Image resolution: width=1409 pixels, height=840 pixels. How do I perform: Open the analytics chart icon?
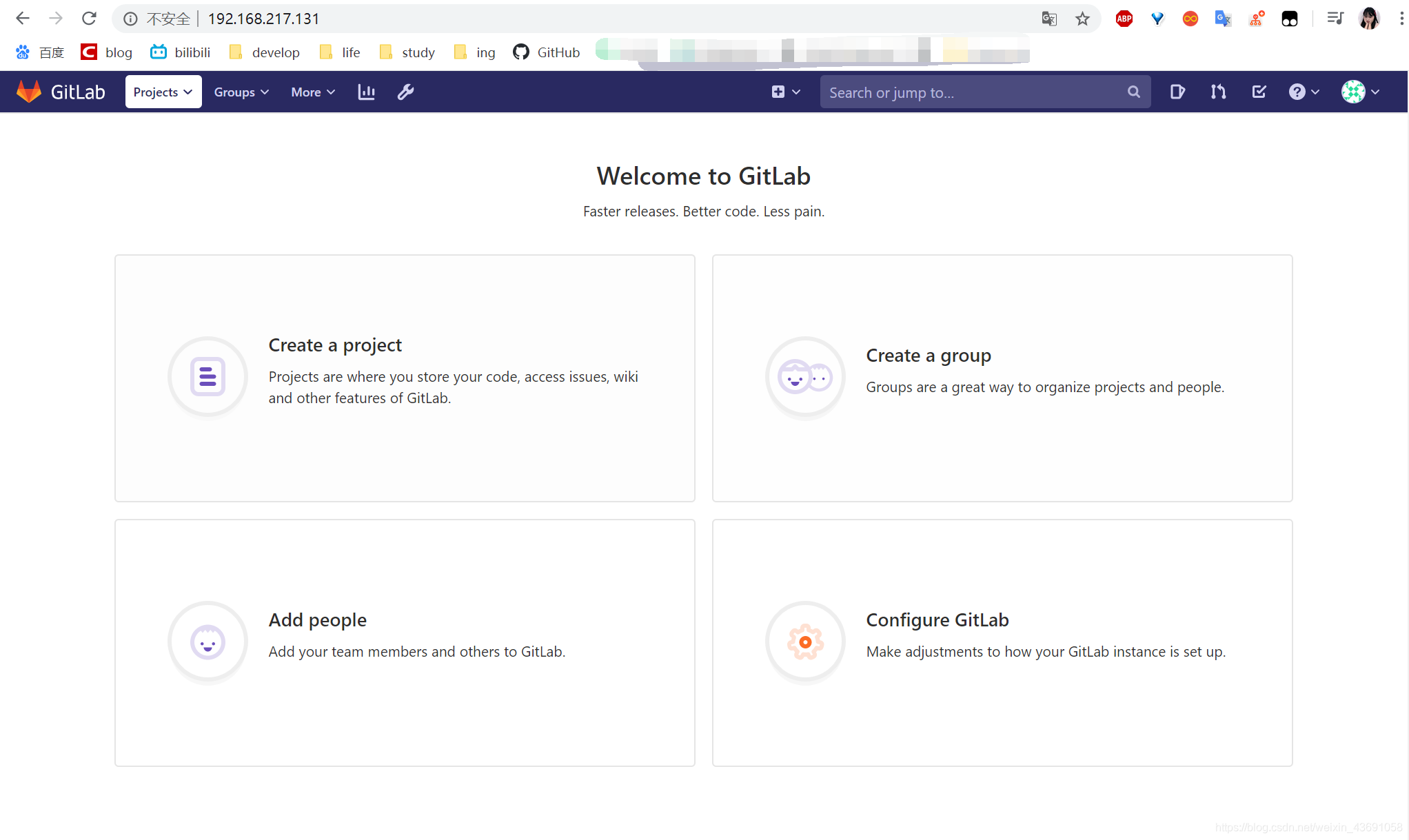click(x=366, y=92)
